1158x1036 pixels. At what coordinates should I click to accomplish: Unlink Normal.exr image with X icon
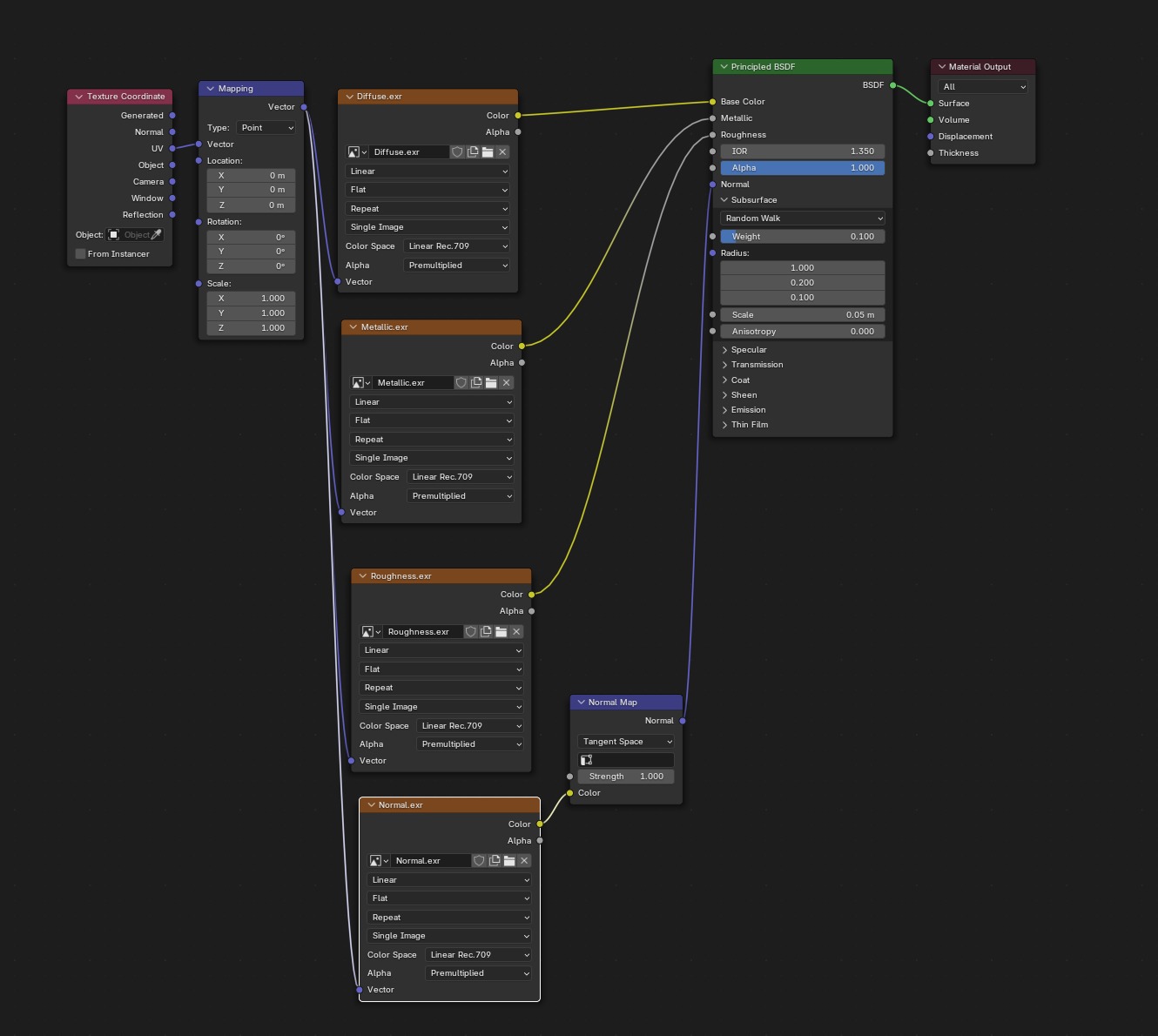click(524, 861)
